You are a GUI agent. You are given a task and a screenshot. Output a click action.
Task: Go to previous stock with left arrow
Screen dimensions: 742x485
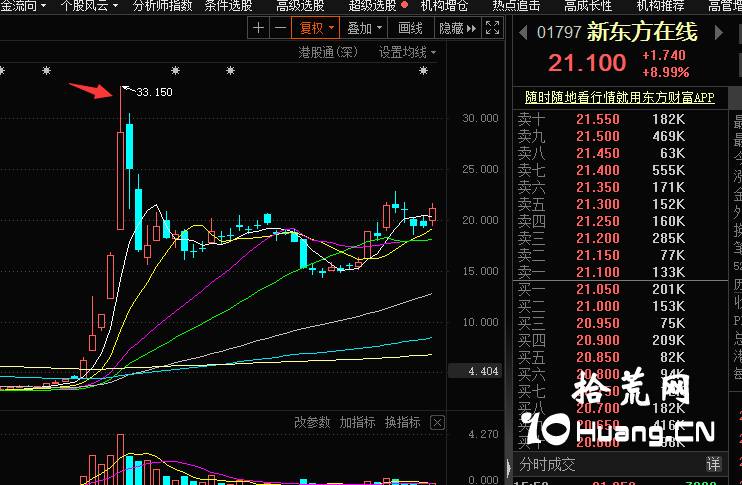(523, 33)
